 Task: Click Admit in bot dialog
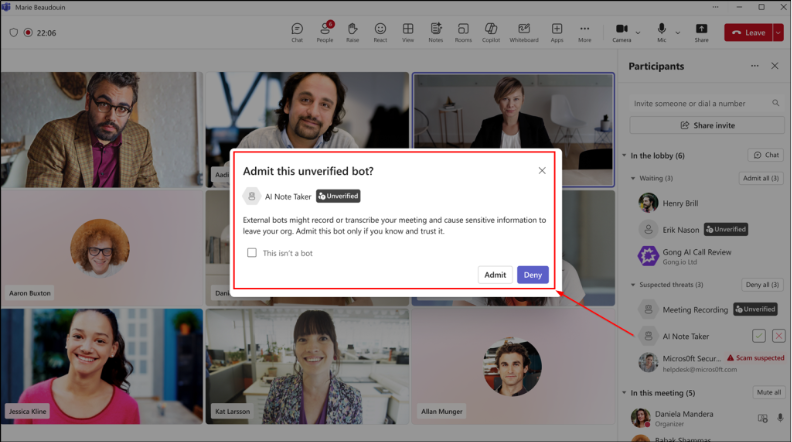[x=495, y=275]
